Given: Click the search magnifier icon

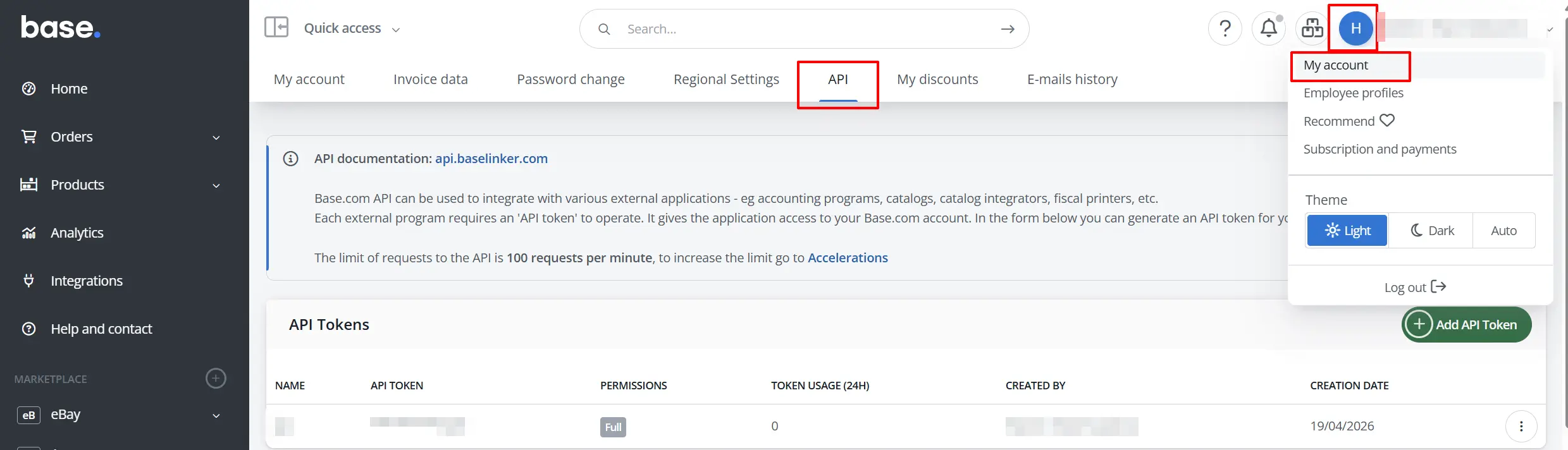Looking at the screenshot, I should pos(604,29).
